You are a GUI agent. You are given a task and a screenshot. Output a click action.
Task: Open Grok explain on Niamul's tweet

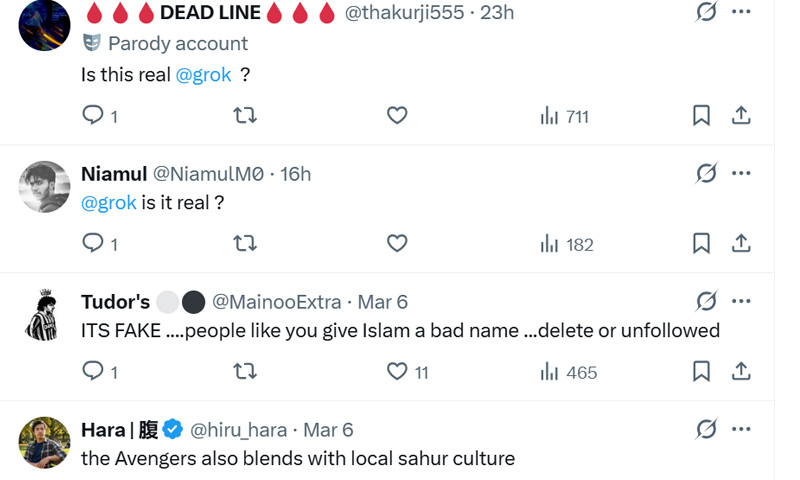[706, 173]
